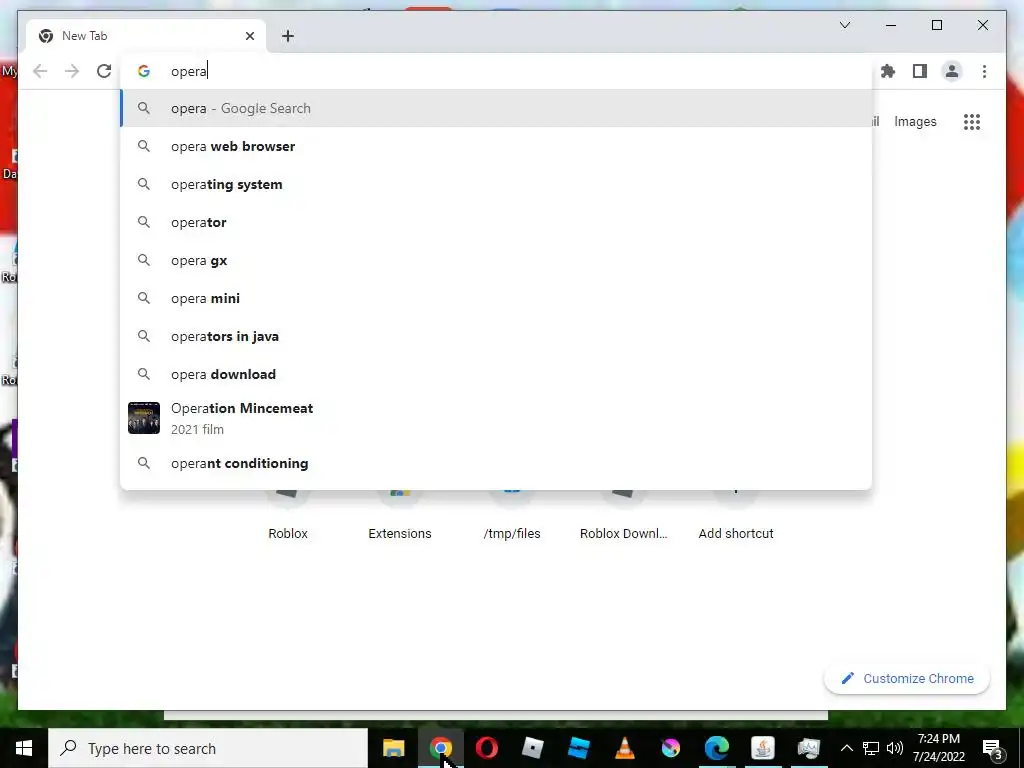1024x768 pixels.
Task: Open the Extensions puzzle piece menu
Action: click(x=888, y=71)
